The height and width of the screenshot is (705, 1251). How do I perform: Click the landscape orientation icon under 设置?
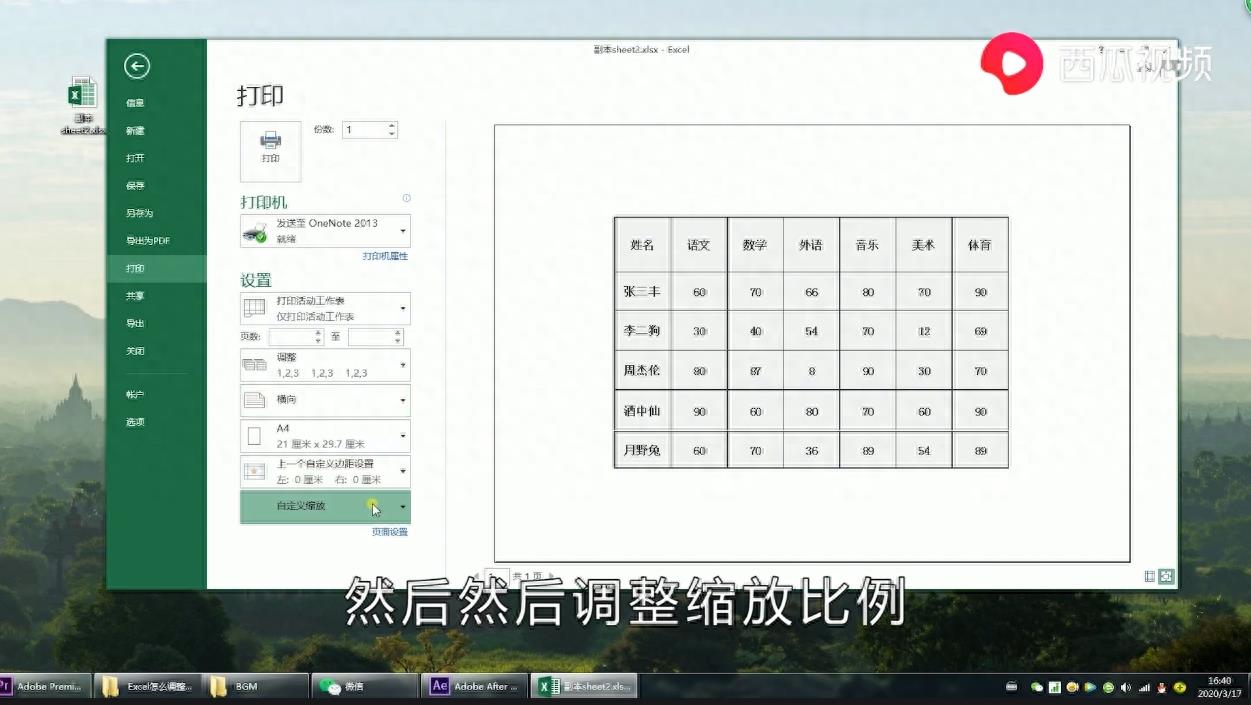tap(260, 399)
